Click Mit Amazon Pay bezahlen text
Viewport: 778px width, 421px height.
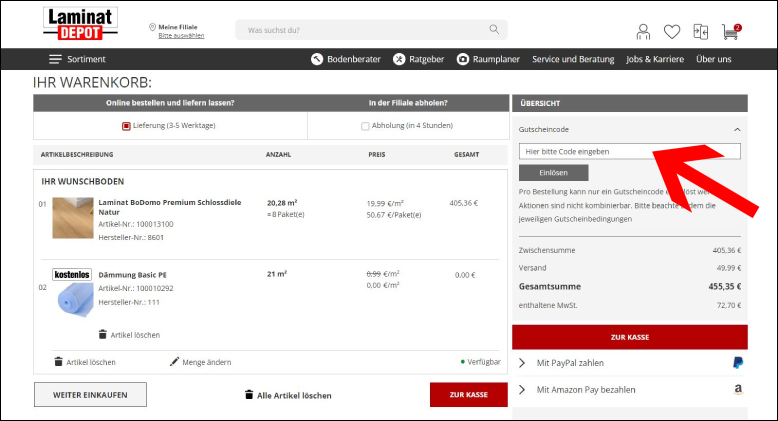point(586,390)
